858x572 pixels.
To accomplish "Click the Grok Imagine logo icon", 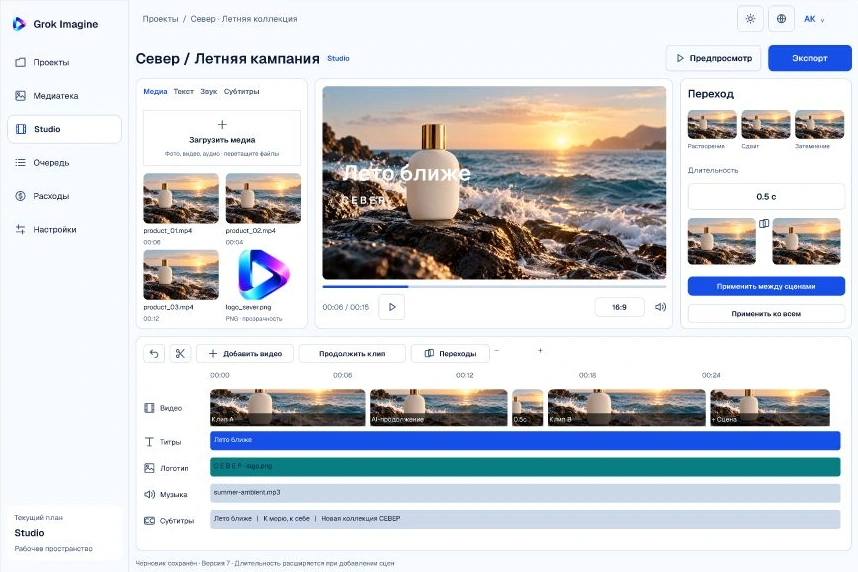I will click(x=19, y=24).
